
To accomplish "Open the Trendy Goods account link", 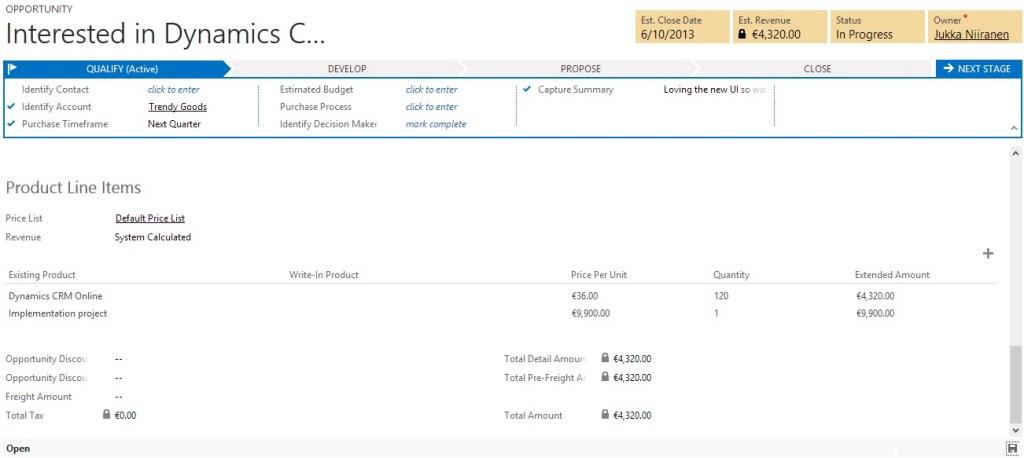I will (x=178, y=106).
